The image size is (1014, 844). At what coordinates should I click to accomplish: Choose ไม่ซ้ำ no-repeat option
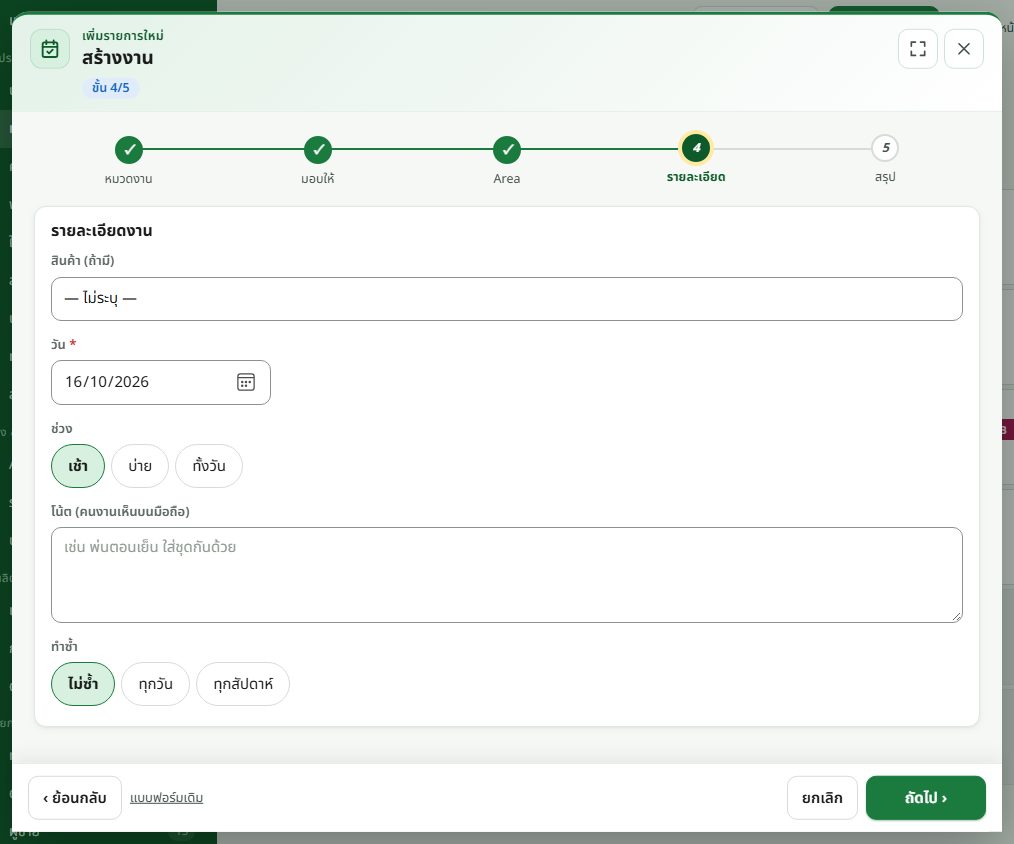click(x=83, y=684)
